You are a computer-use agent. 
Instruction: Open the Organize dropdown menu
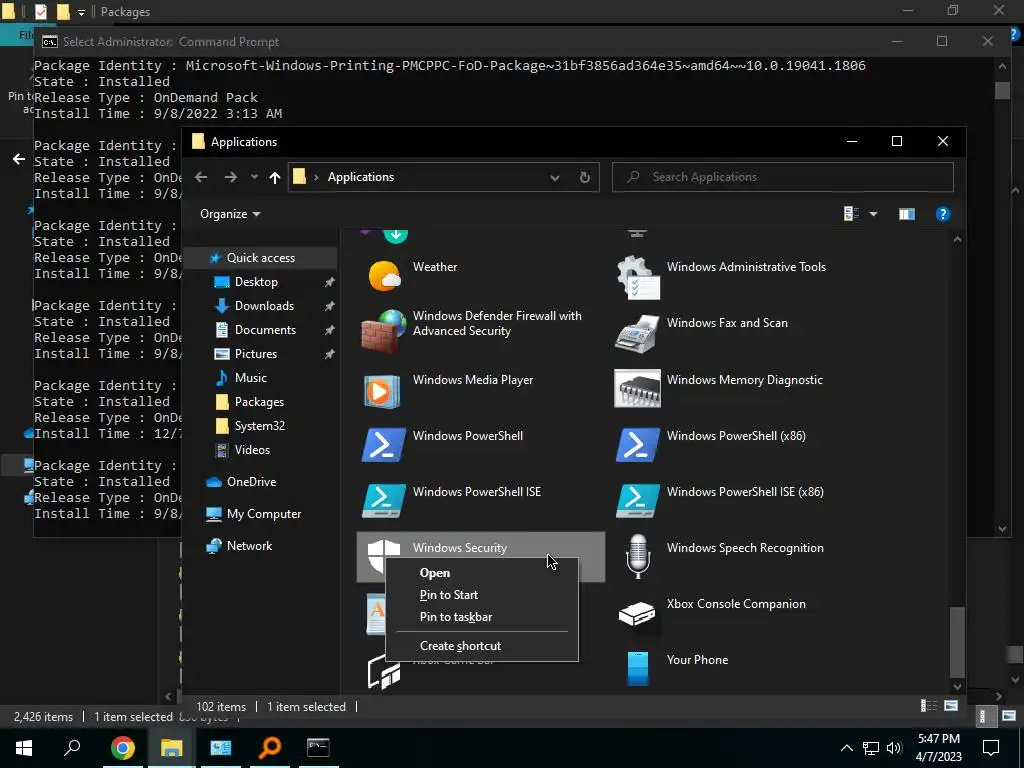click(x=230, y=214)
